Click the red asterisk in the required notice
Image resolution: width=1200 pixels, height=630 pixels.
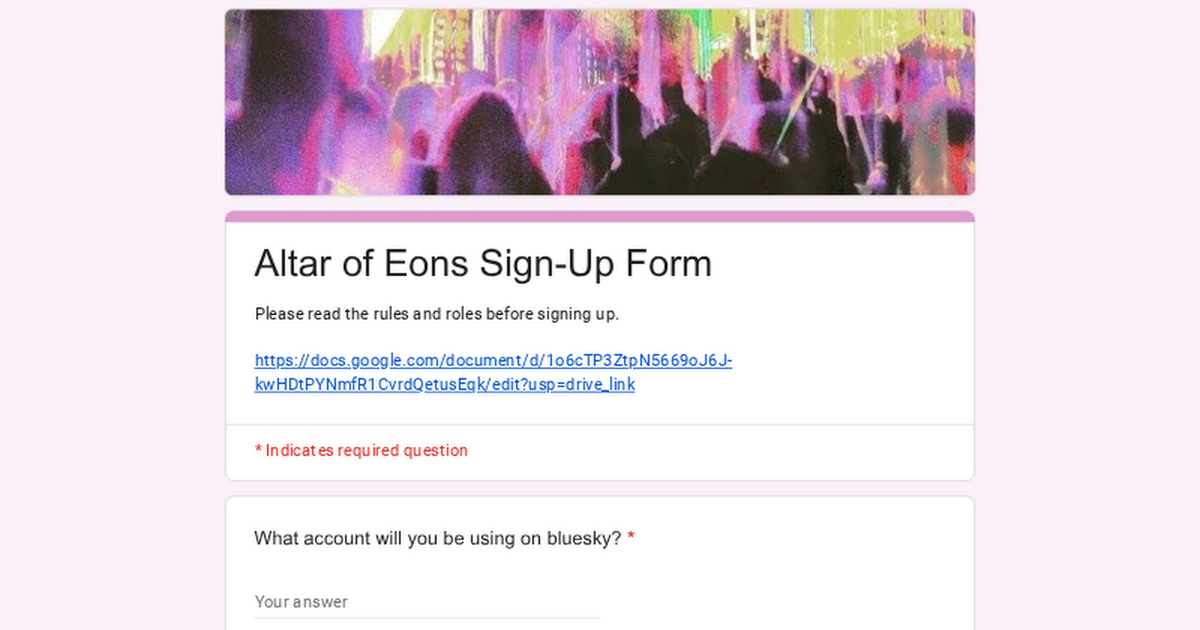click(x=258, y=451)
